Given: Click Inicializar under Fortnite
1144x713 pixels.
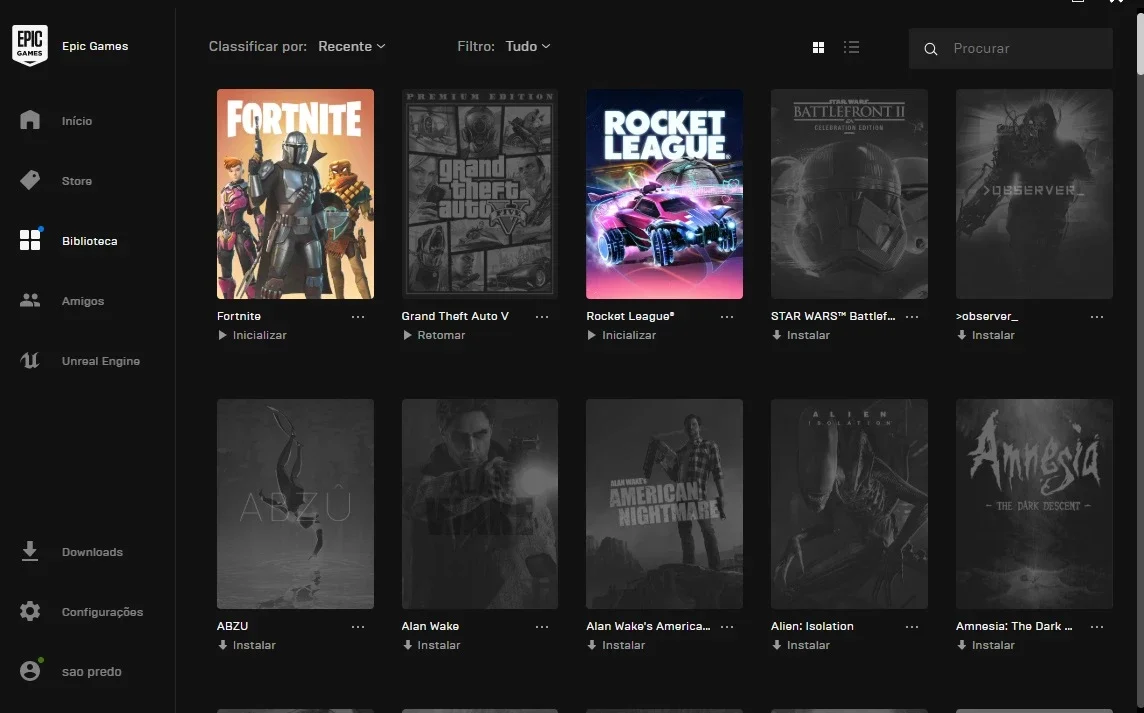Looking at the screenshot, I should [x=252, y=335].
